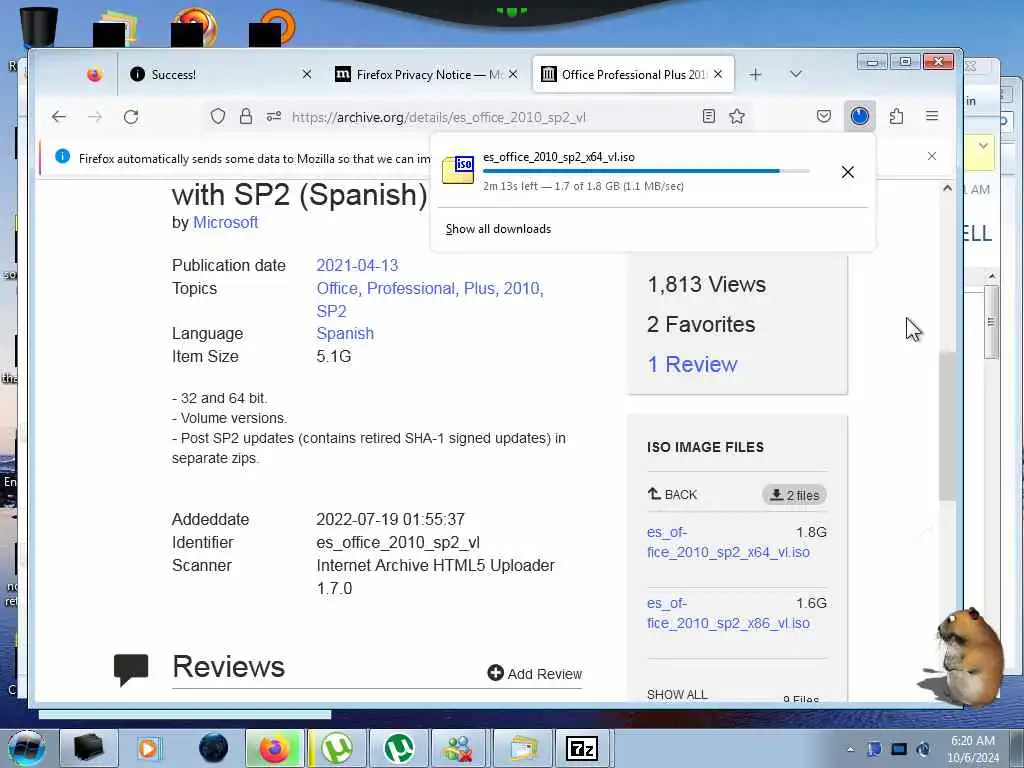Viewport: 1024px width, 768px height.
Task: Click the Professional topic link
Action: [x=411, y=289]
